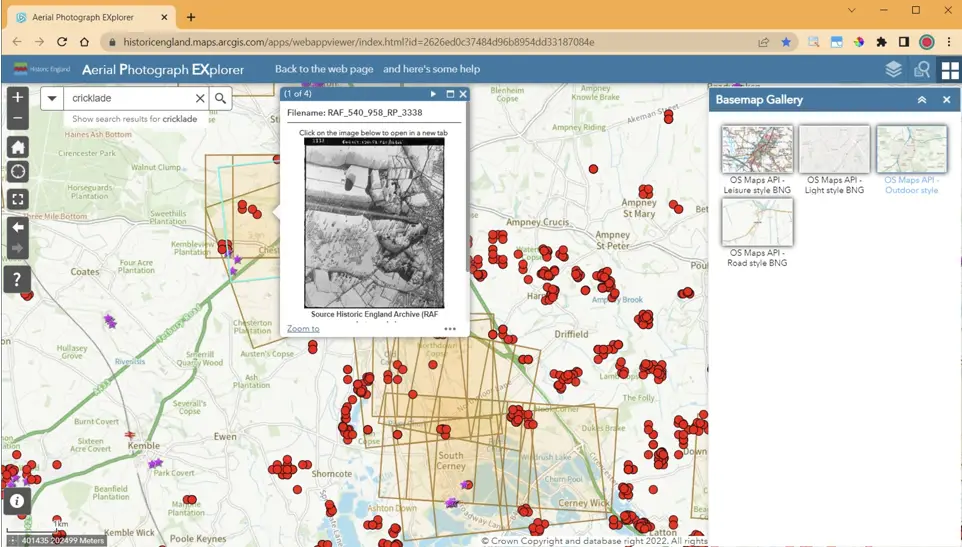The height and width of the screenshot is (547, 962).
Task: Open the Layer List widget in header
Action: pyautogui.click(x=893, y=69)
